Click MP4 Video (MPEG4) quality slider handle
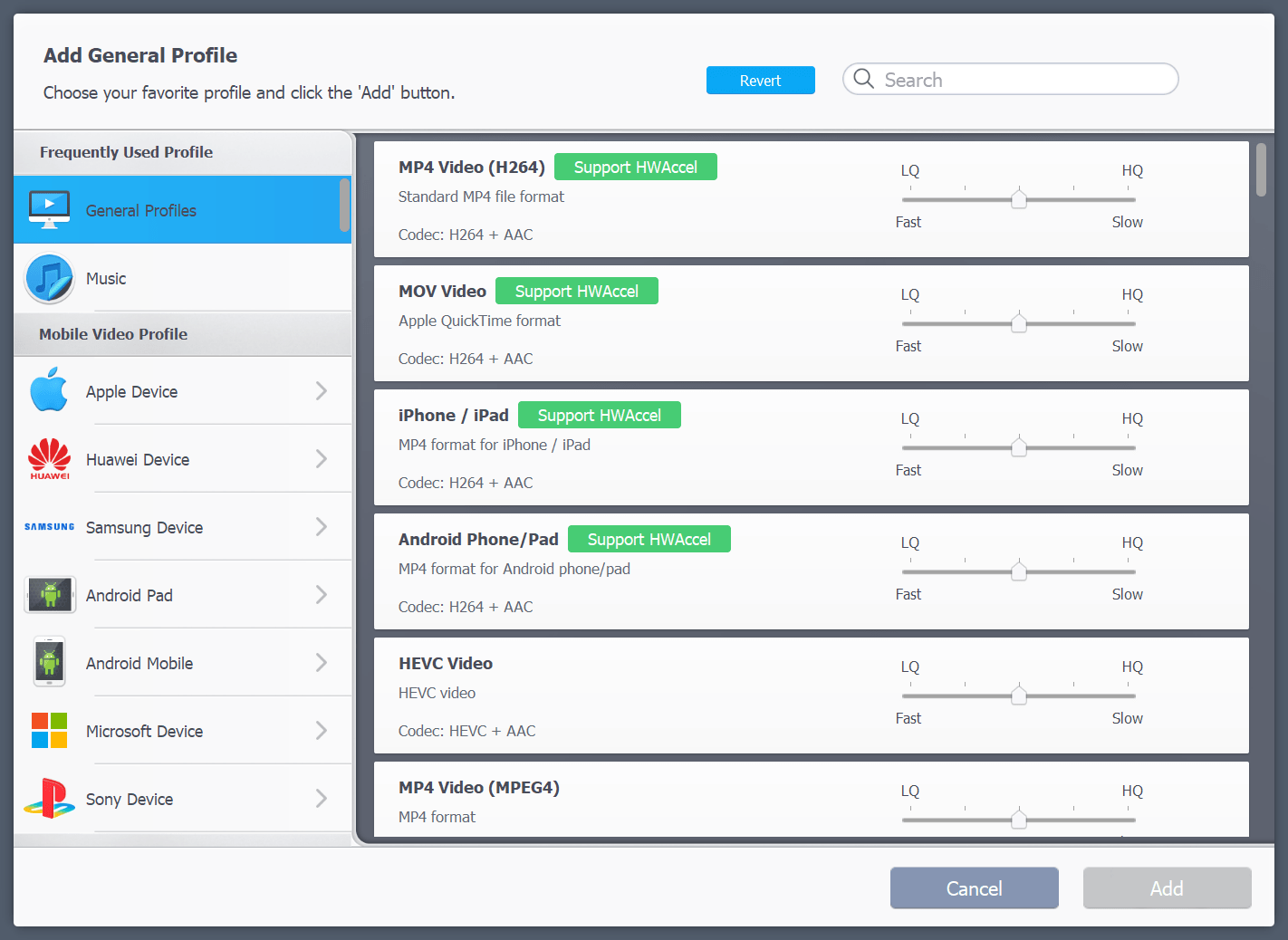1288x940 pixels. point(1019,820)
